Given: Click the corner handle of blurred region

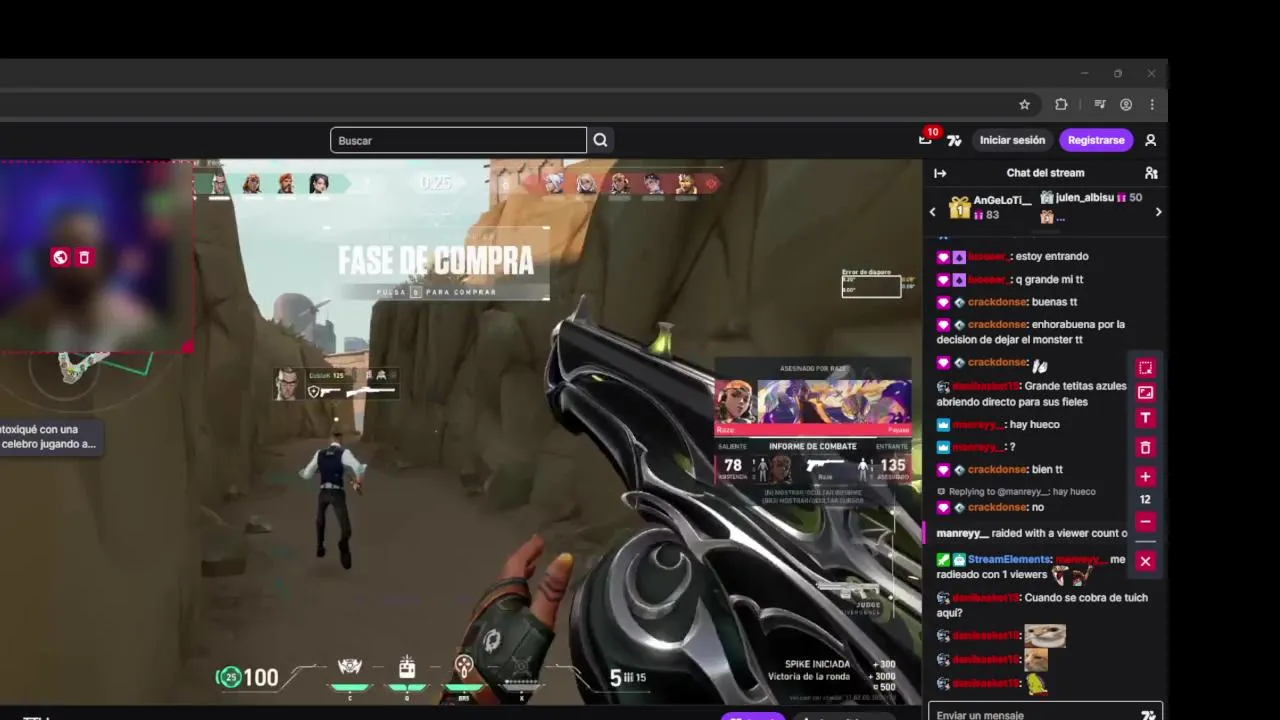Looking at the screenshot, I should (x=188, y=347).
